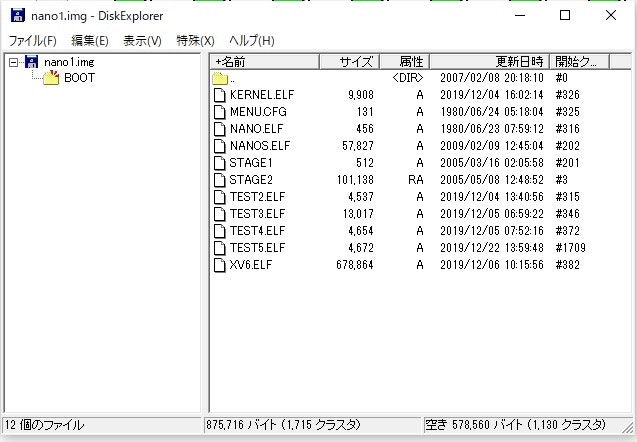The width and height of the screenshot is (637, 442).
Task: Click the TEST4.ELF file icon
Action: [219, 231]
